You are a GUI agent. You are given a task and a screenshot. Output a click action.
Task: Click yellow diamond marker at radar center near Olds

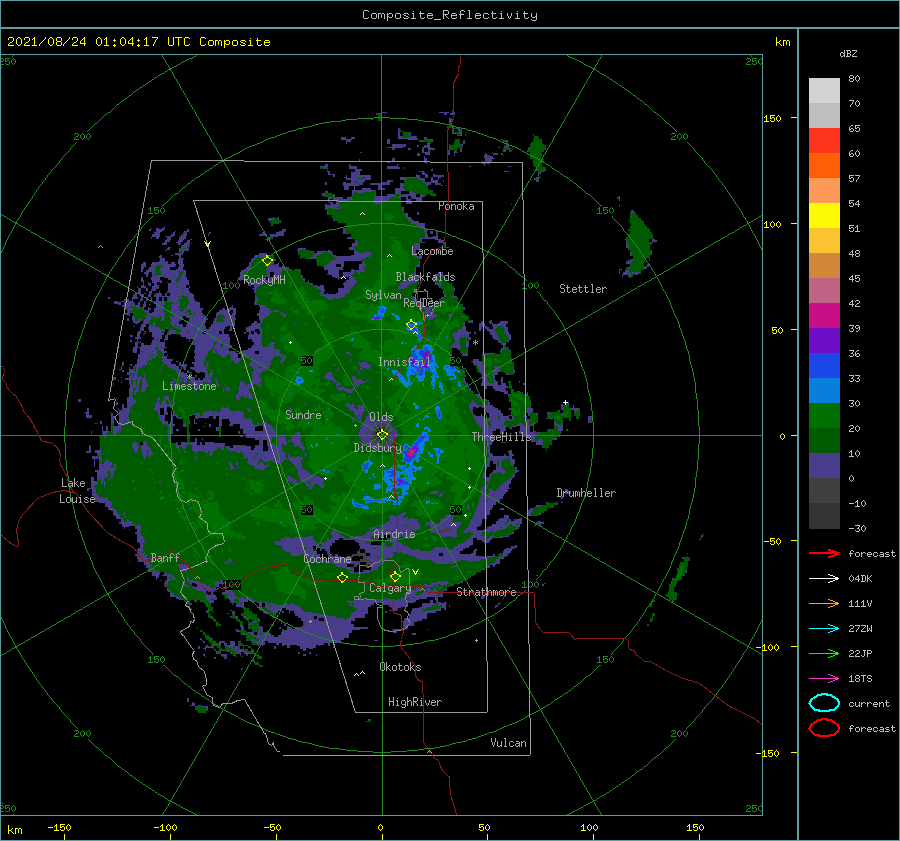tap(382, 435)
